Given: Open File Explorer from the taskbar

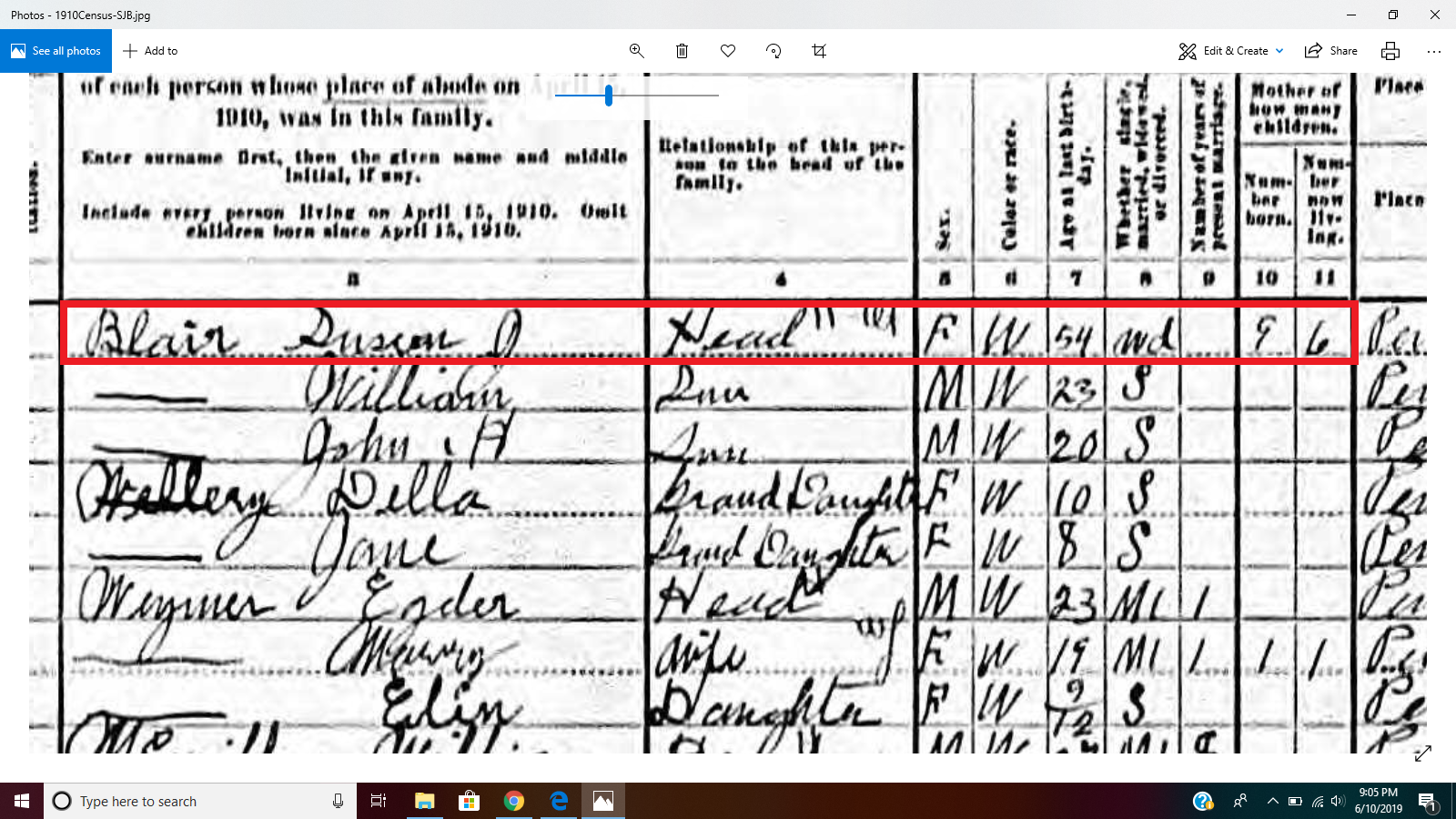Looking at the screenshot, I should tap(424, 801).
